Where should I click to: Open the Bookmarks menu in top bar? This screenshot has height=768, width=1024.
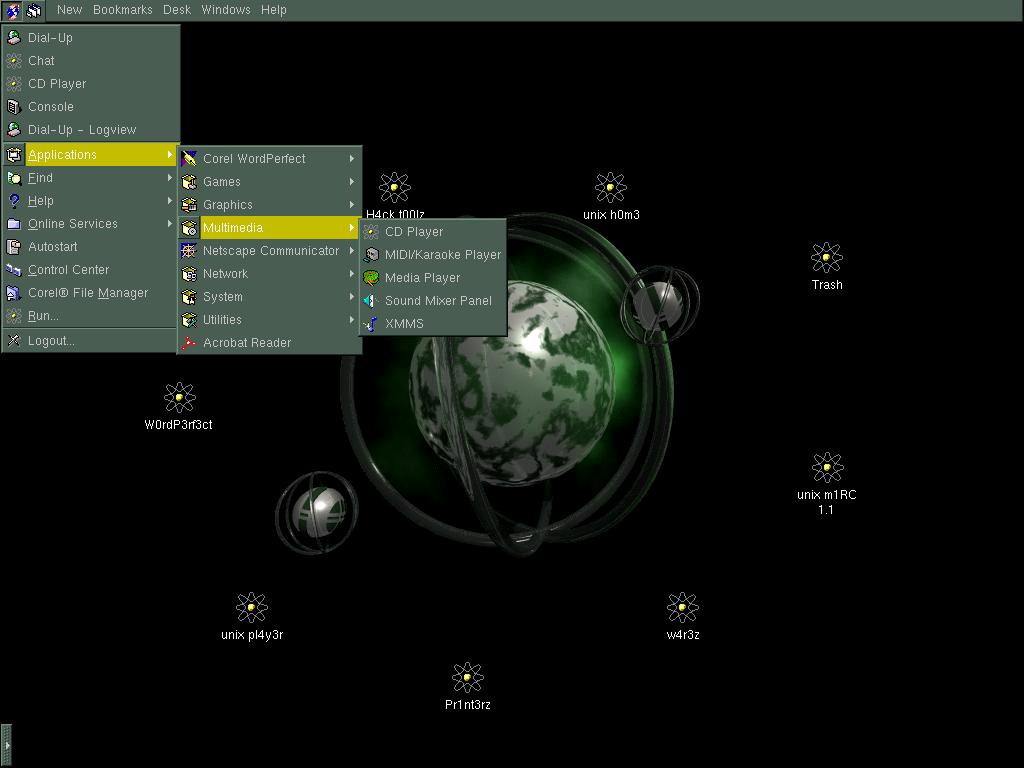click(x=122, y=10)
